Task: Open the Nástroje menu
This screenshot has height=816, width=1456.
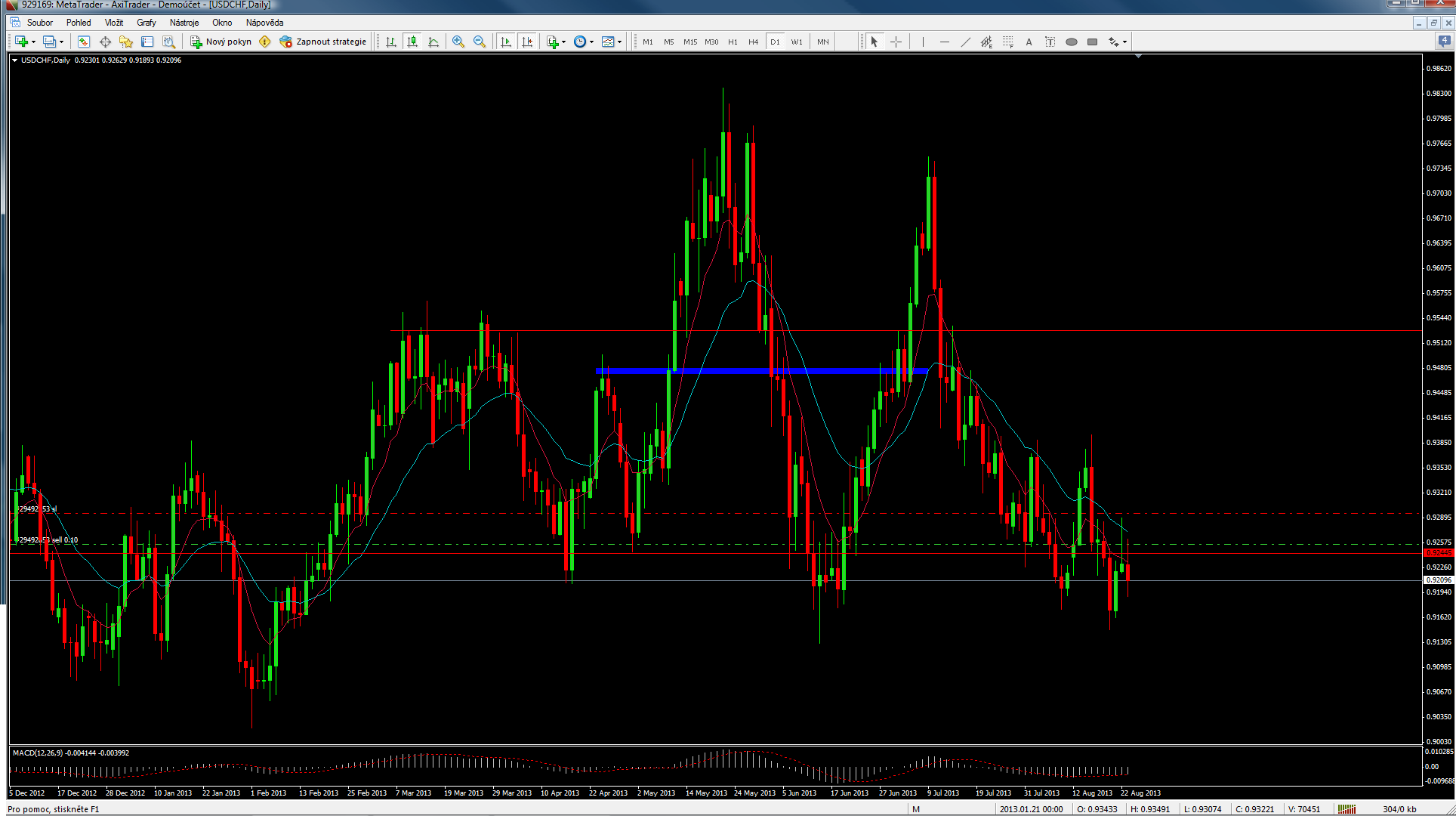Action: 184,23
